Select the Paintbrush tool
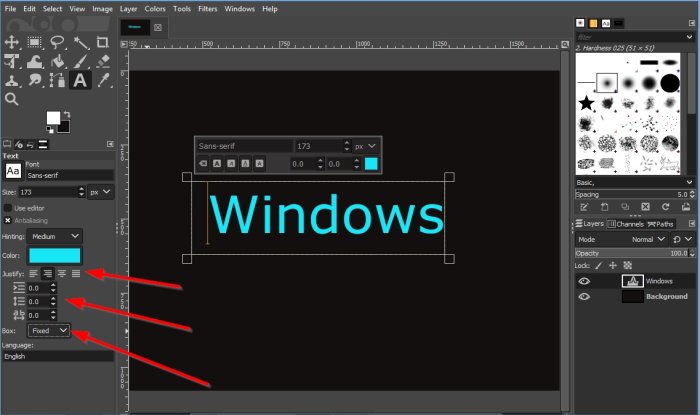Image resolution: width=700 pixels, height=415 pixels. click(81, 62)
